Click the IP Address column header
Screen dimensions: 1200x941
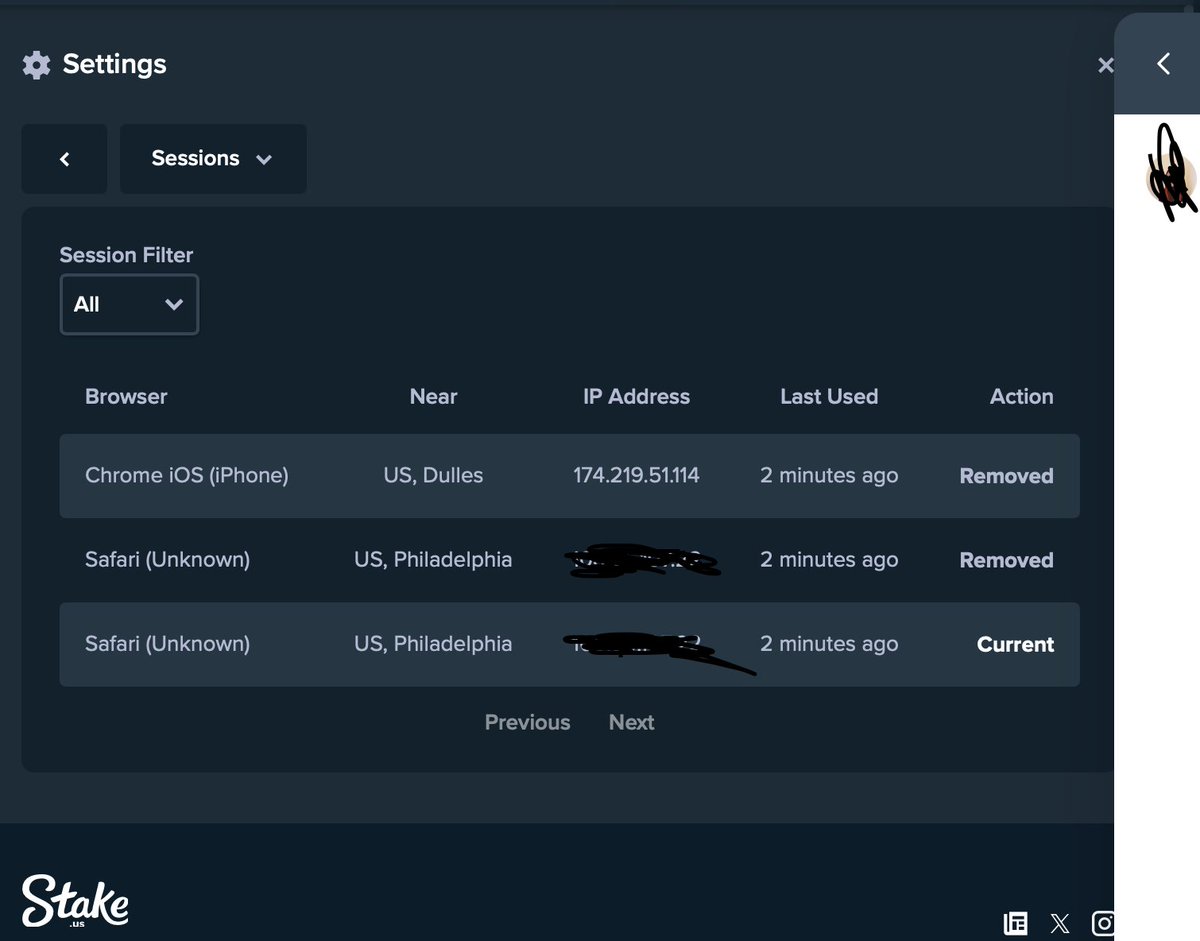click(636, 397)
